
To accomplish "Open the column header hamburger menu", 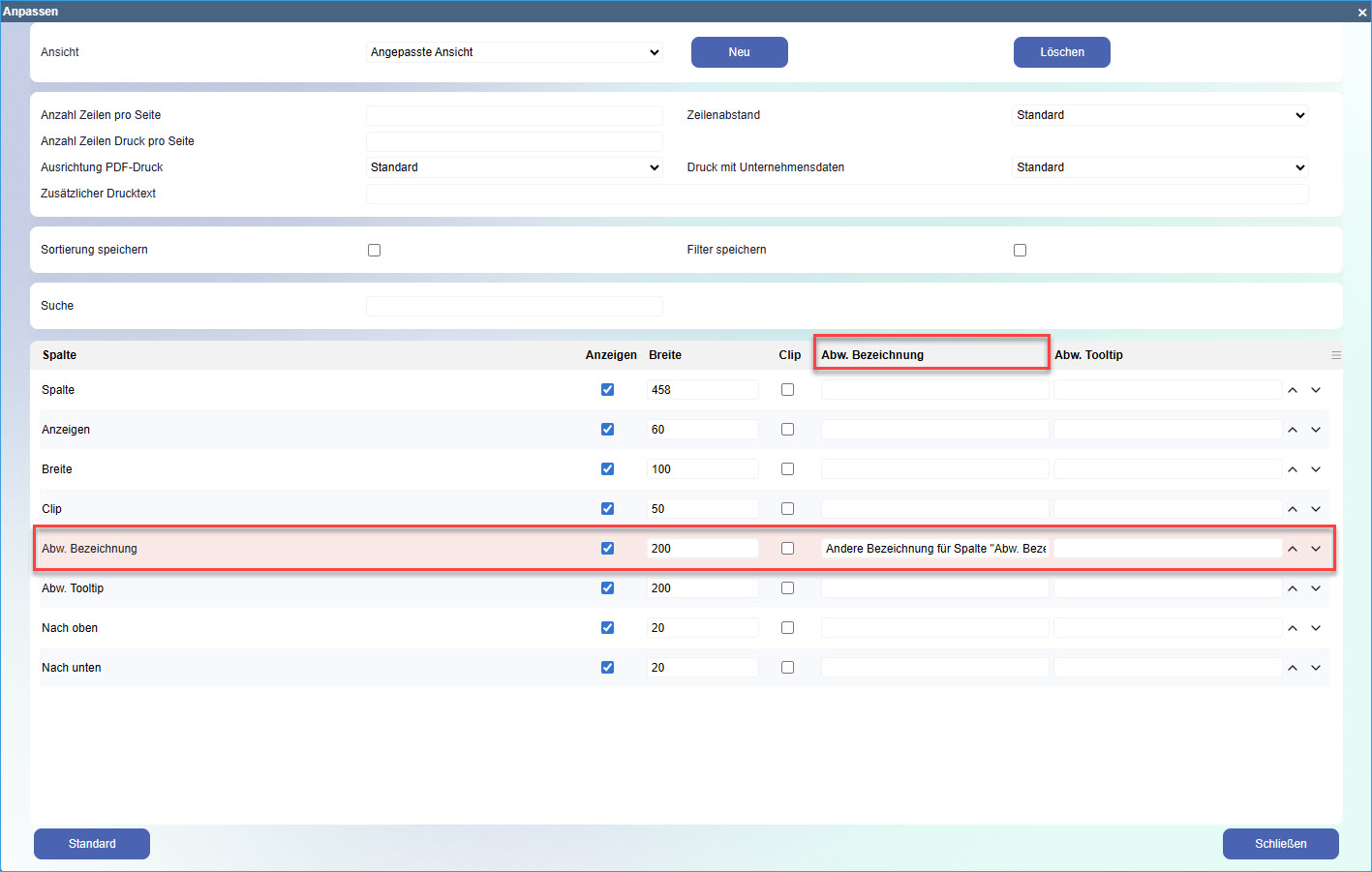I will pyautogui.click(x=1336, y=355).
